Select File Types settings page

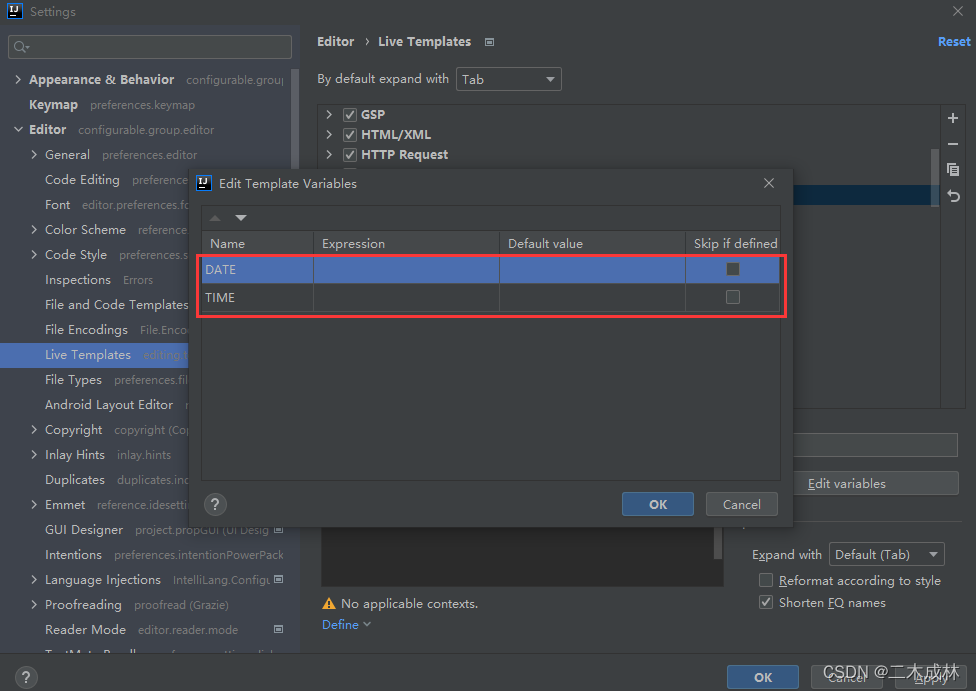73,380
